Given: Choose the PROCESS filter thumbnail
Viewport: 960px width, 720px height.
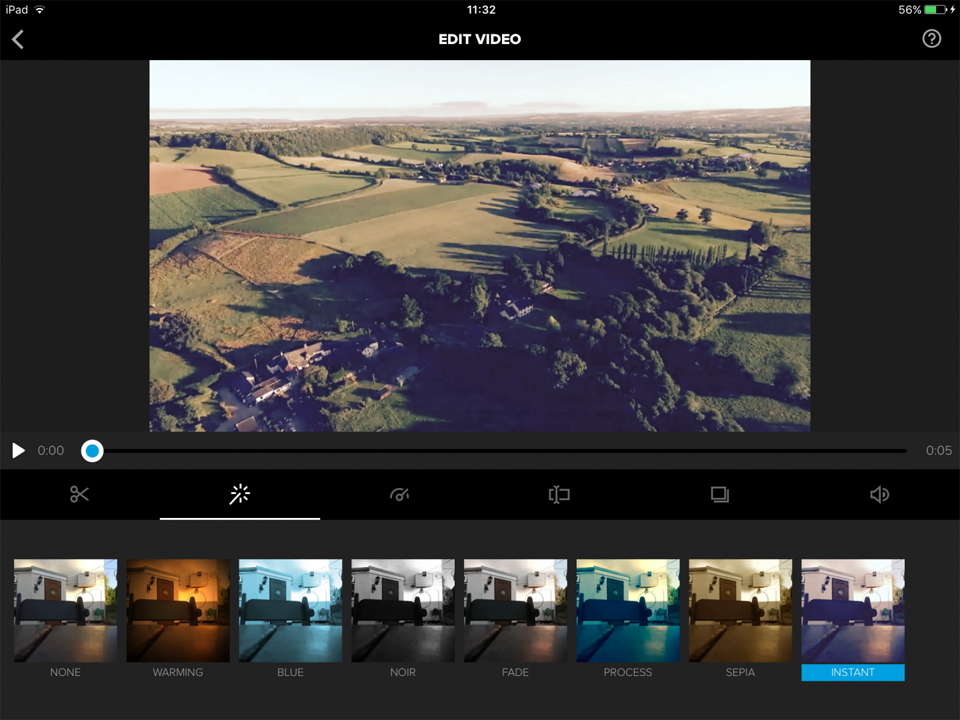Looking at the screenshot, I should pyautogui.click(x=628, y=611).
